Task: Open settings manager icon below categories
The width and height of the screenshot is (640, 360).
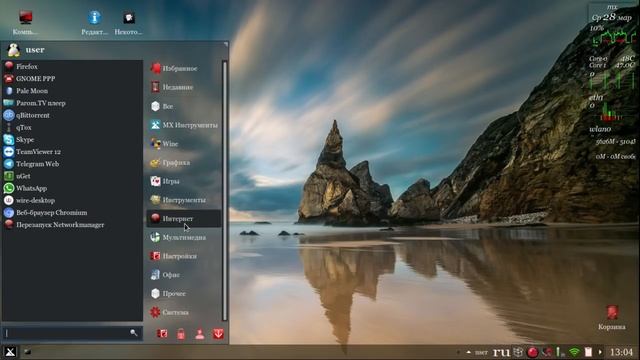Action: [x=162, y=334]
